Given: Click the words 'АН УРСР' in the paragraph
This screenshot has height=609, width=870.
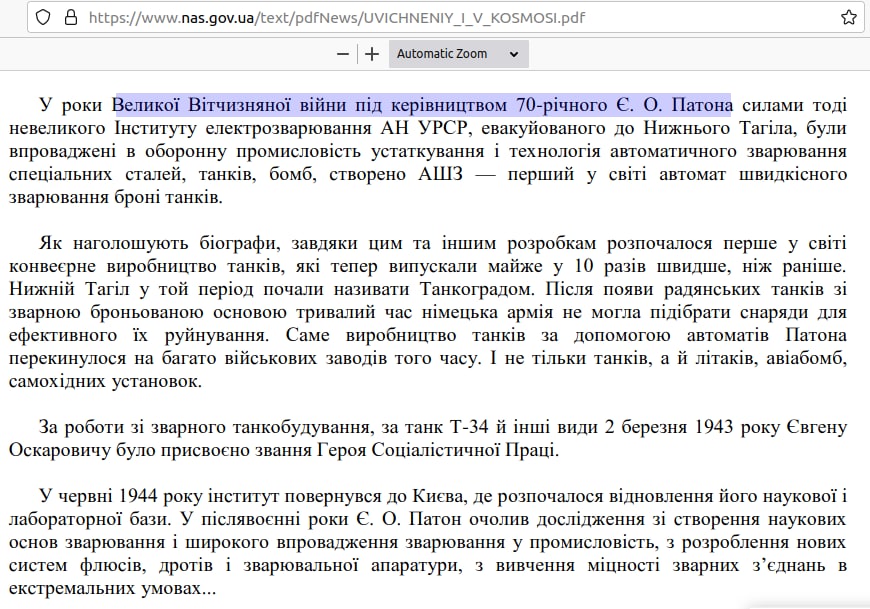Looking at the screenshot, I should 426,128.
